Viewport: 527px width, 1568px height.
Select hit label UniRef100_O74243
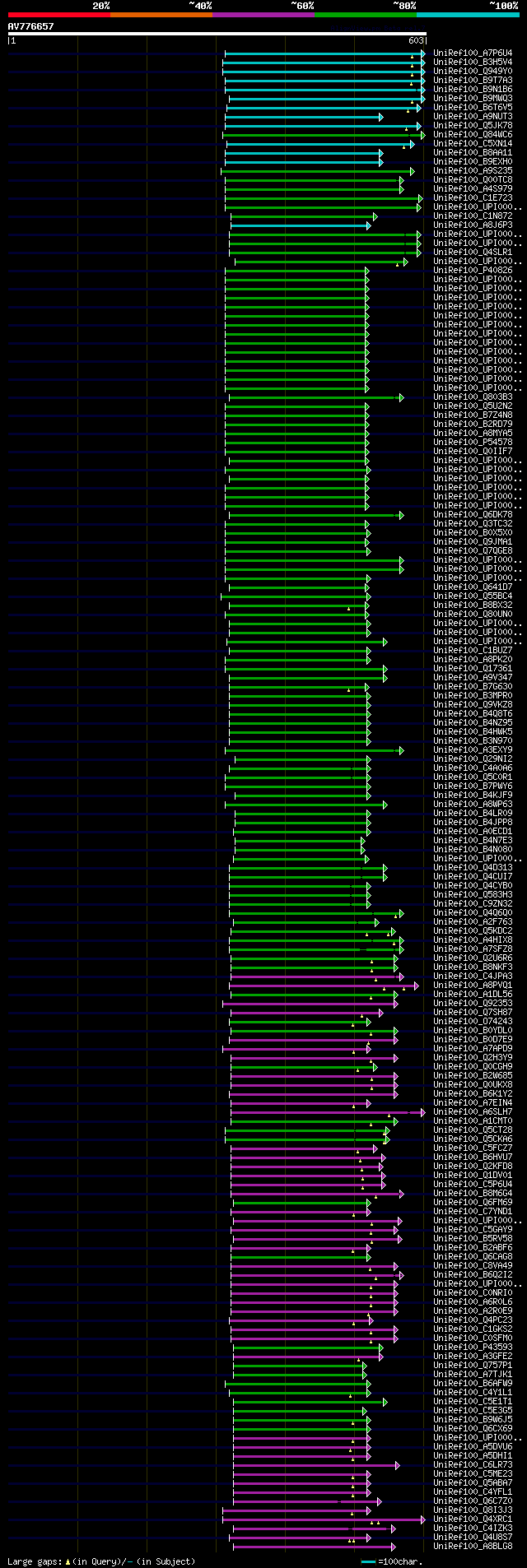point(473,1021)
